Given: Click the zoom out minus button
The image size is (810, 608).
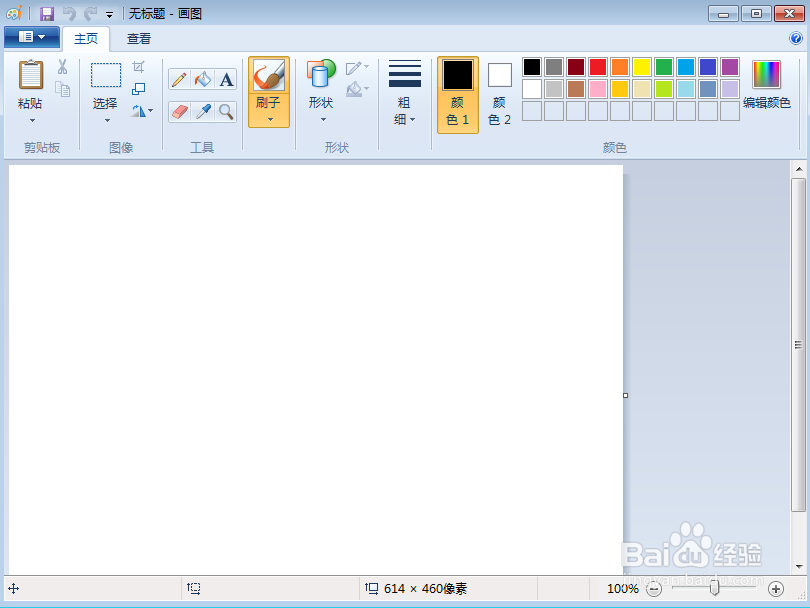Looking at the screenshot, I should 654,589.
